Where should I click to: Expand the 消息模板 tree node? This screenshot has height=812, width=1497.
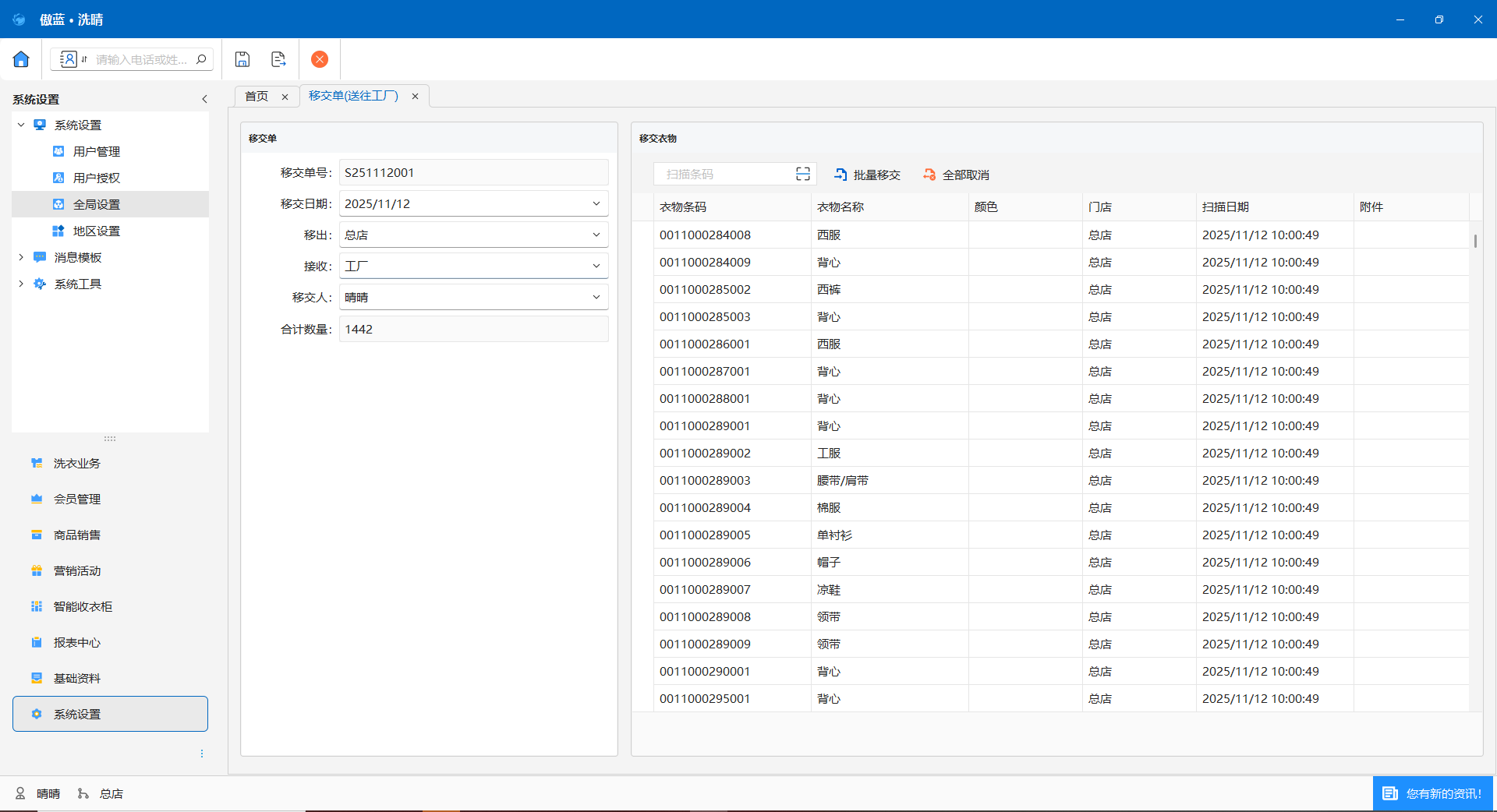[21, 257]
